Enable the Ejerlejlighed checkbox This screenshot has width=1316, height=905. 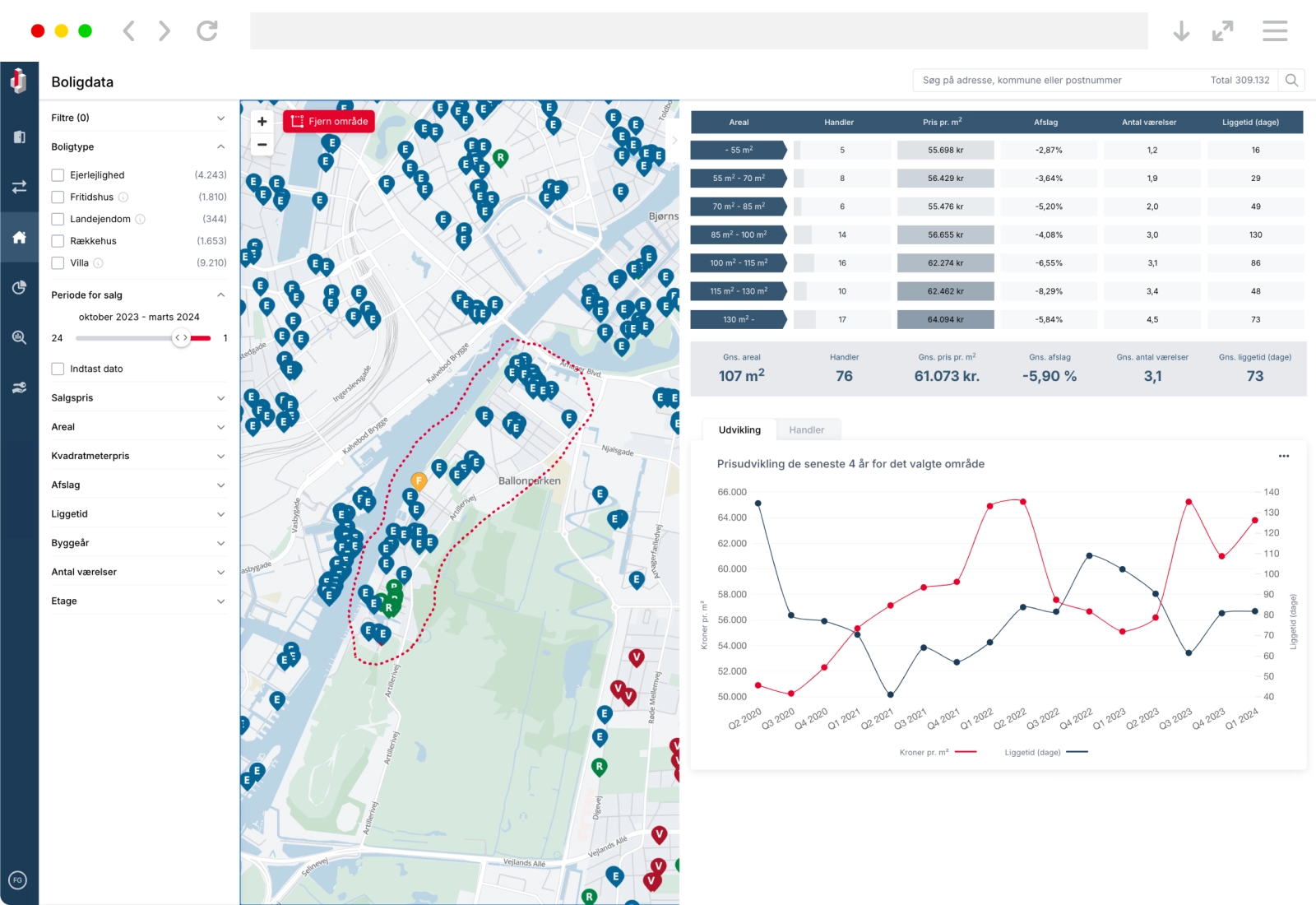click(58, 174)
